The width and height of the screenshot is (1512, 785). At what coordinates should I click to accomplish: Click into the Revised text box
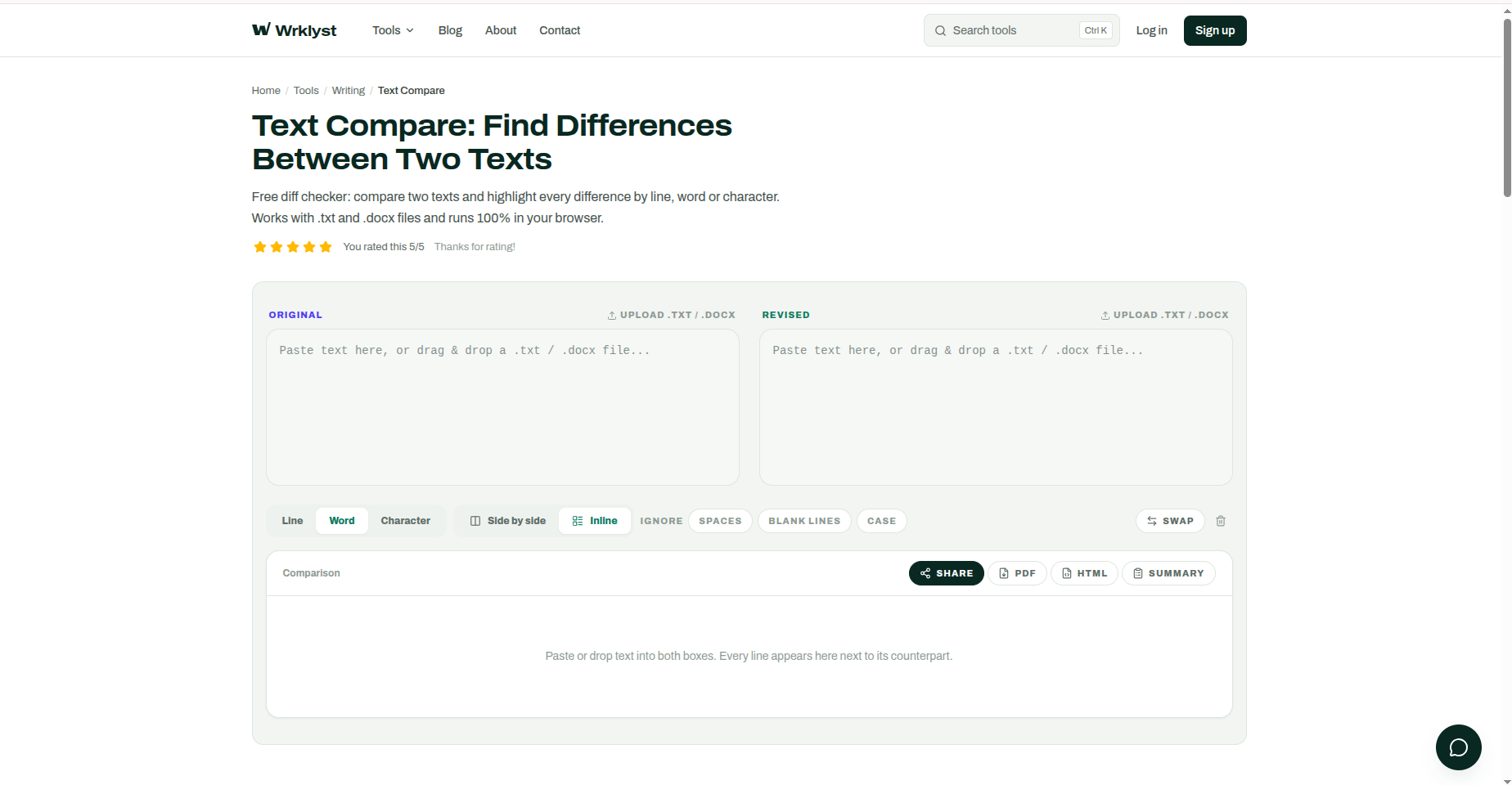[996, 407]
